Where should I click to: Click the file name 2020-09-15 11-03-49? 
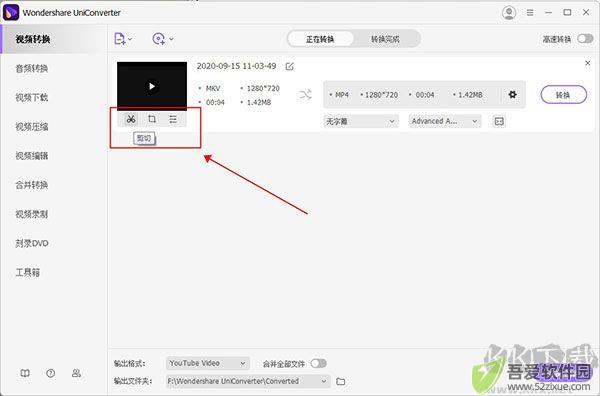pyautogui.click(x=236, y=66)
